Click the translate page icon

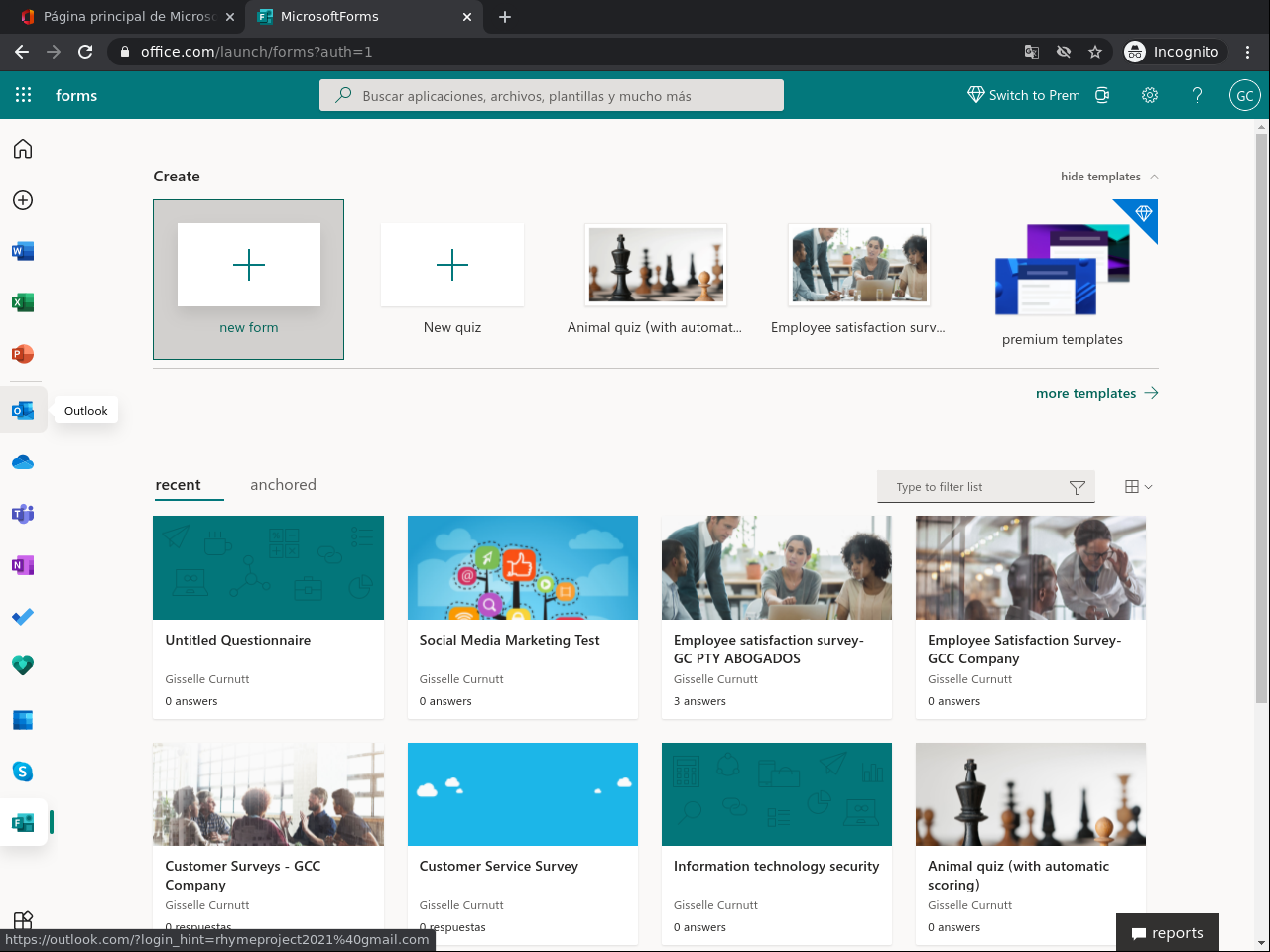coord(1032,52)
